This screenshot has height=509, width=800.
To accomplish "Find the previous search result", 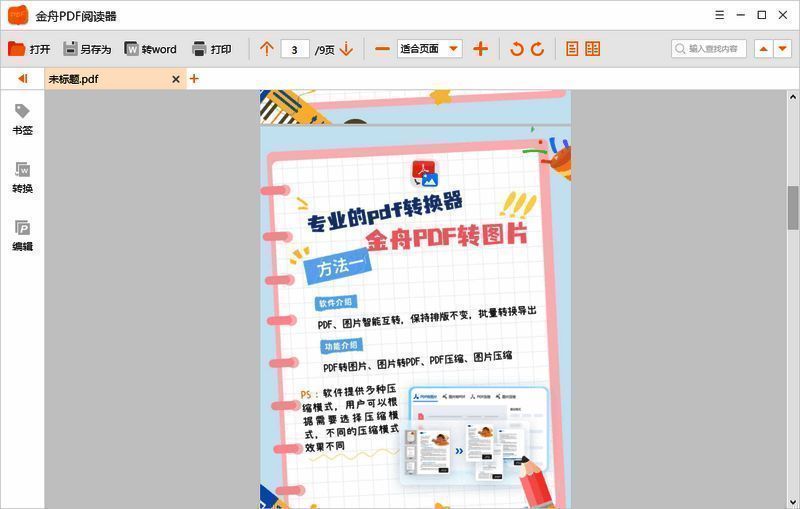I will click(x=763, y=49).
